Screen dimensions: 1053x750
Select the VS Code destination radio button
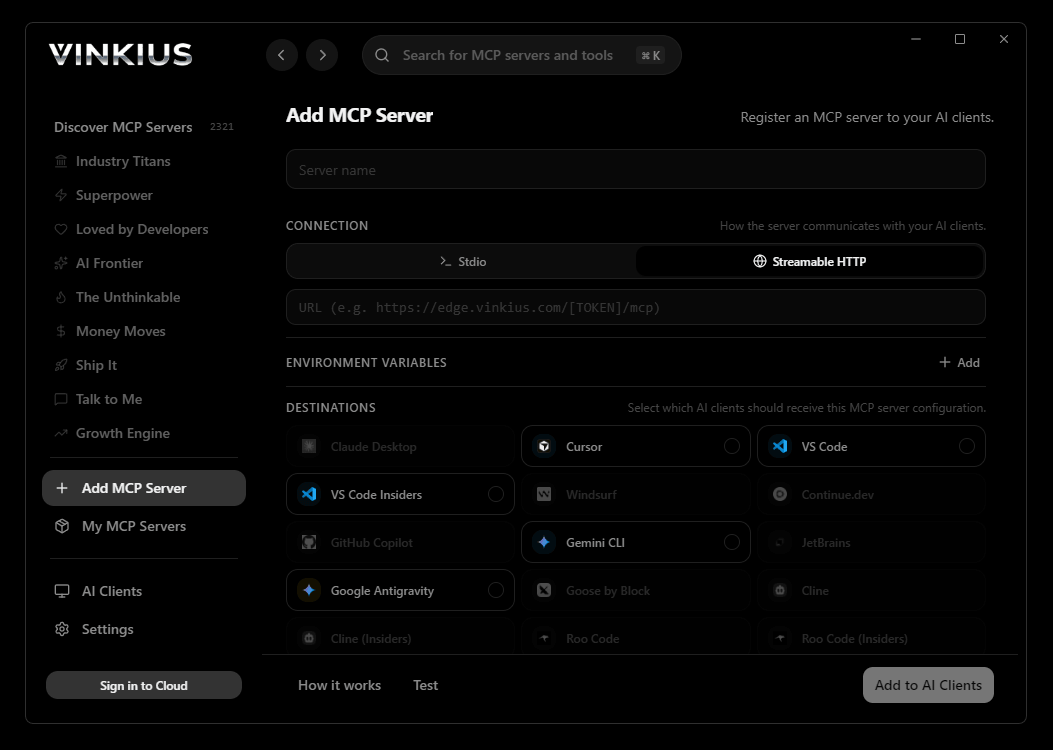coord(966,446)
